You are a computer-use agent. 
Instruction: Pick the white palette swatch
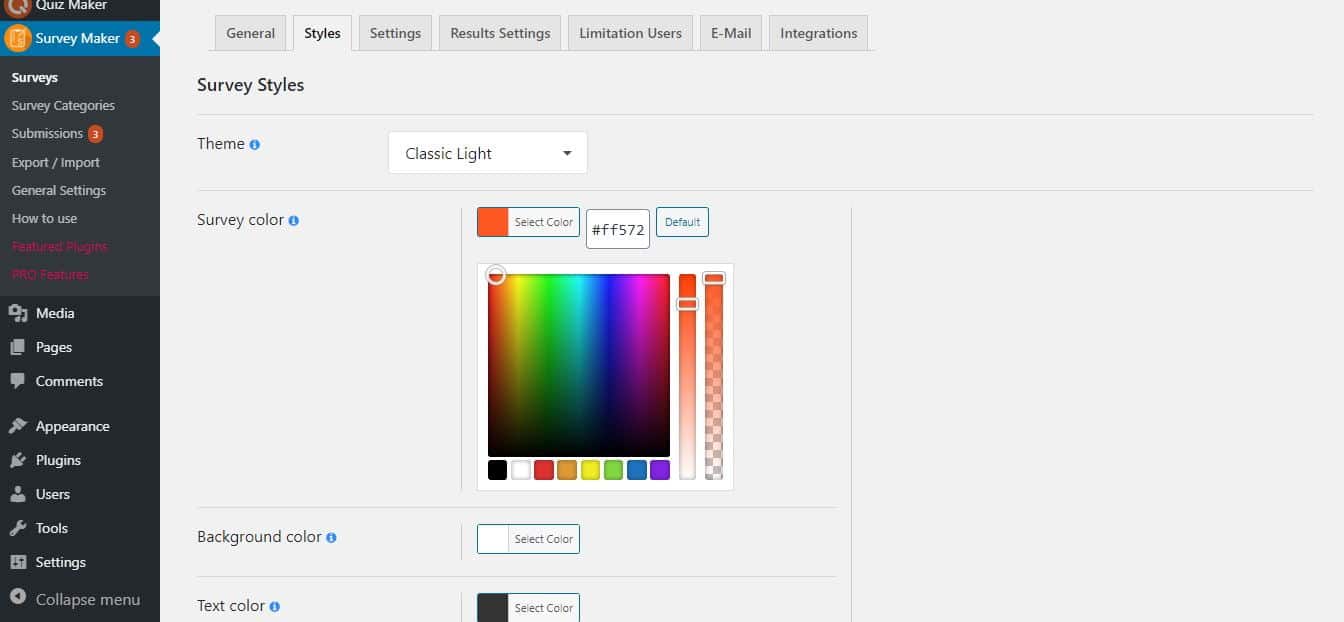521,470
